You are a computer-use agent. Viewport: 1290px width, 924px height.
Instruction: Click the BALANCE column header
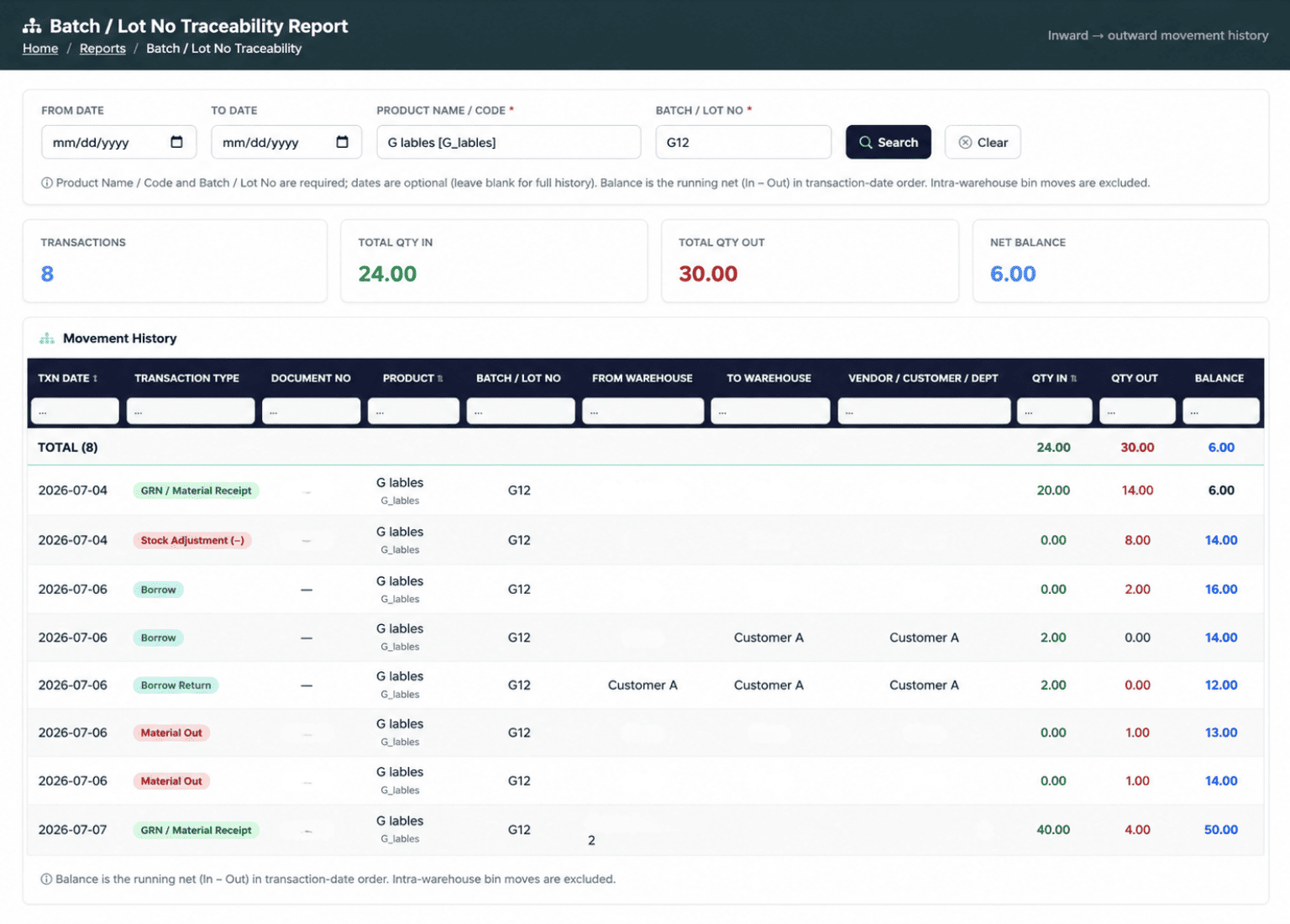click(1219, 379)
